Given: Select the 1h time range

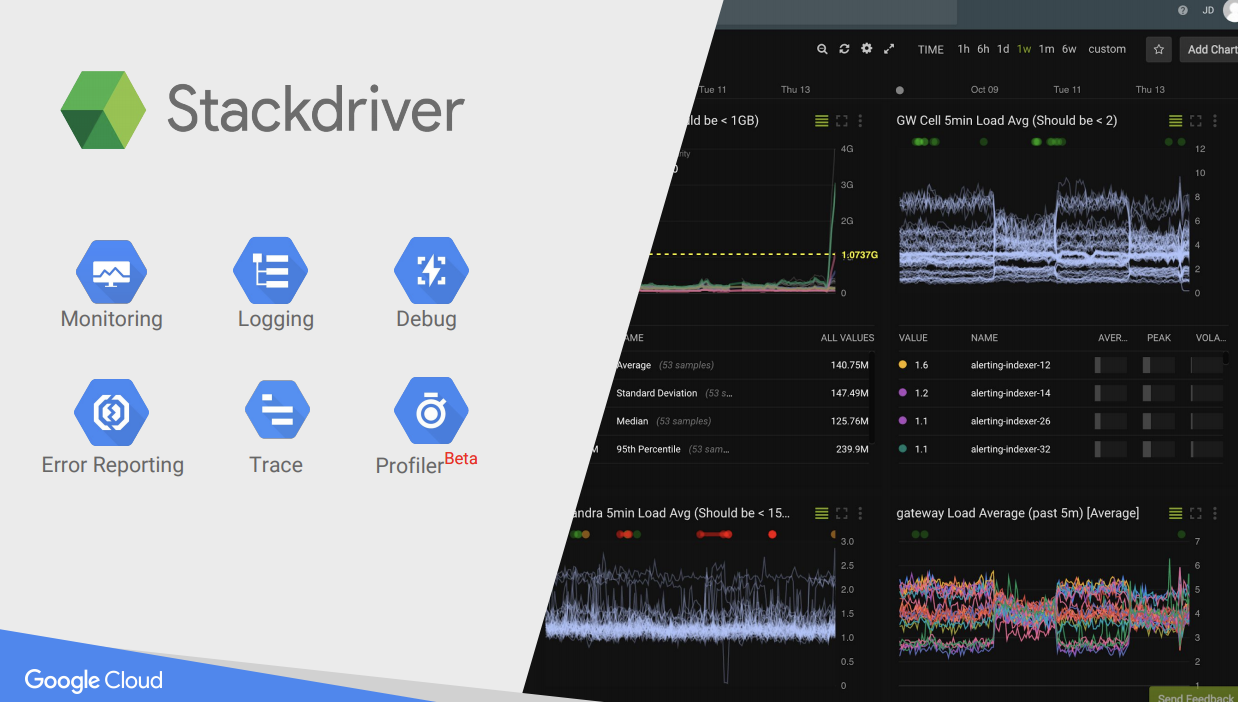Looking at the screenshot, I should (963, 49).
